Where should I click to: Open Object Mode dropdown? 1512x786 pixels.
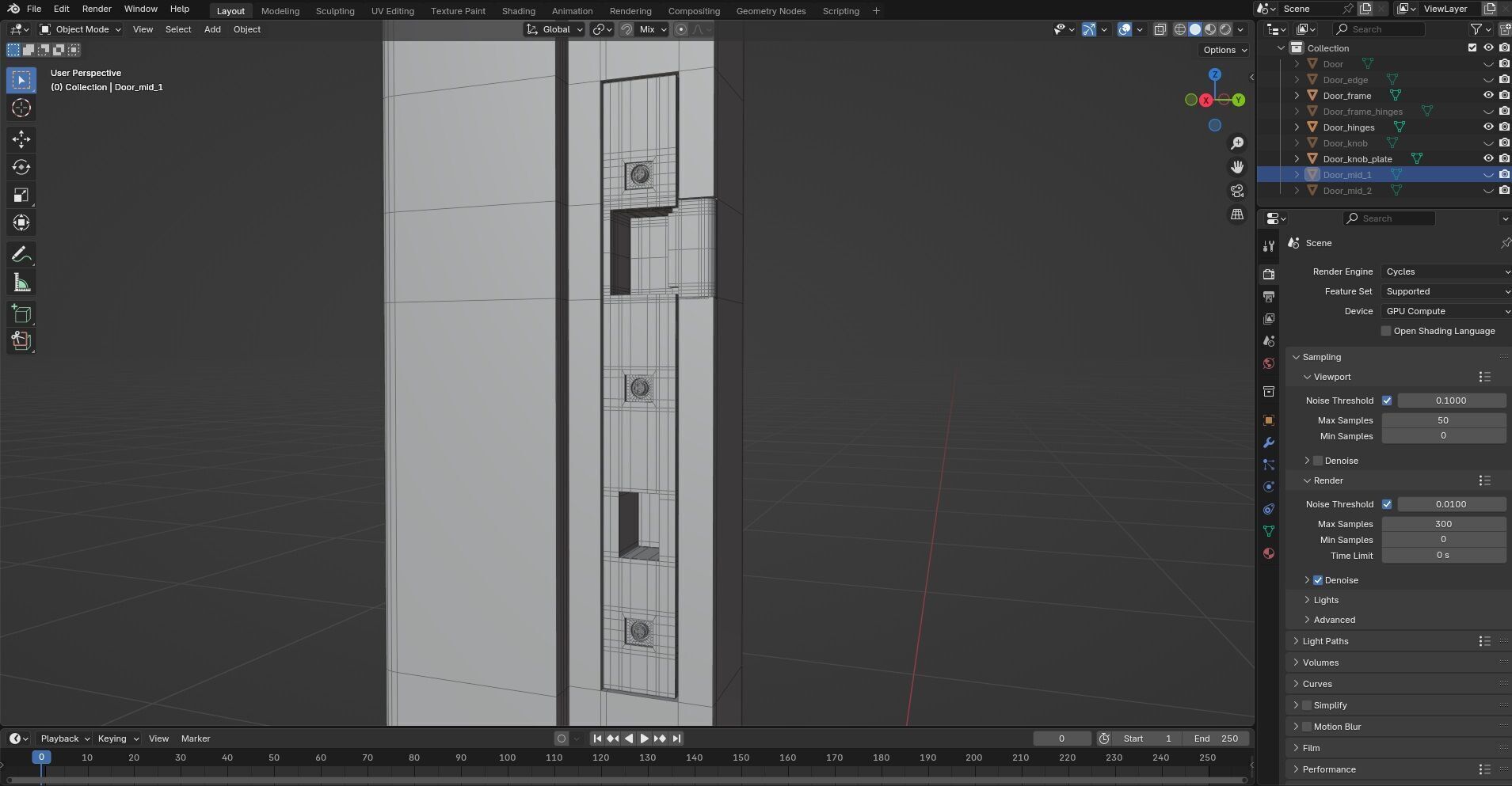[81, 29]
